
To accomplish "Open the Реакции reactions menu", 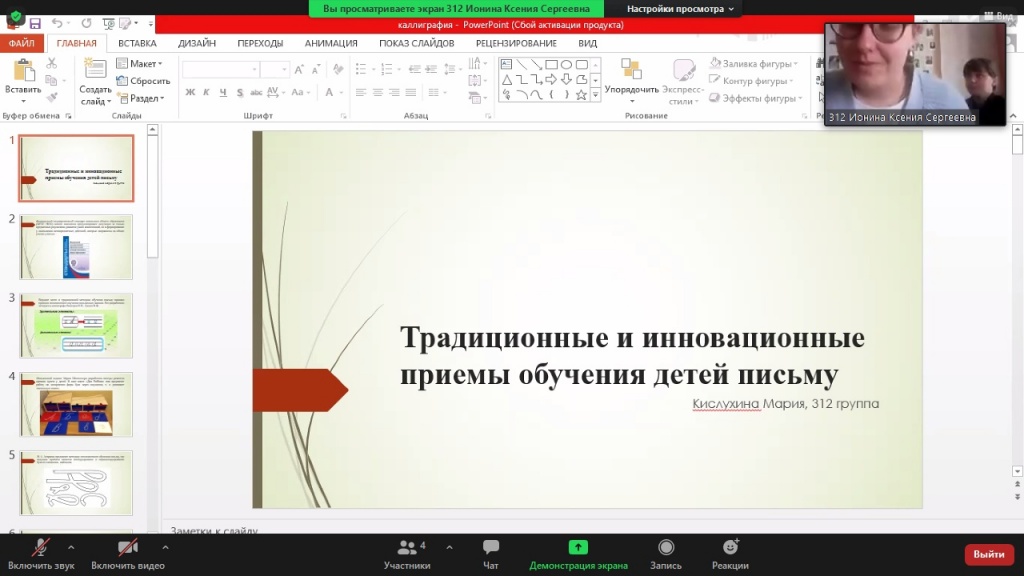I will click(x=730, y=548).
